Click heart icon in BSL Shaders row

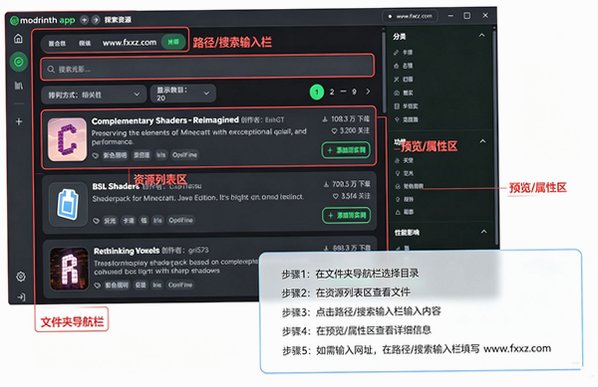[x=336, y=196]
